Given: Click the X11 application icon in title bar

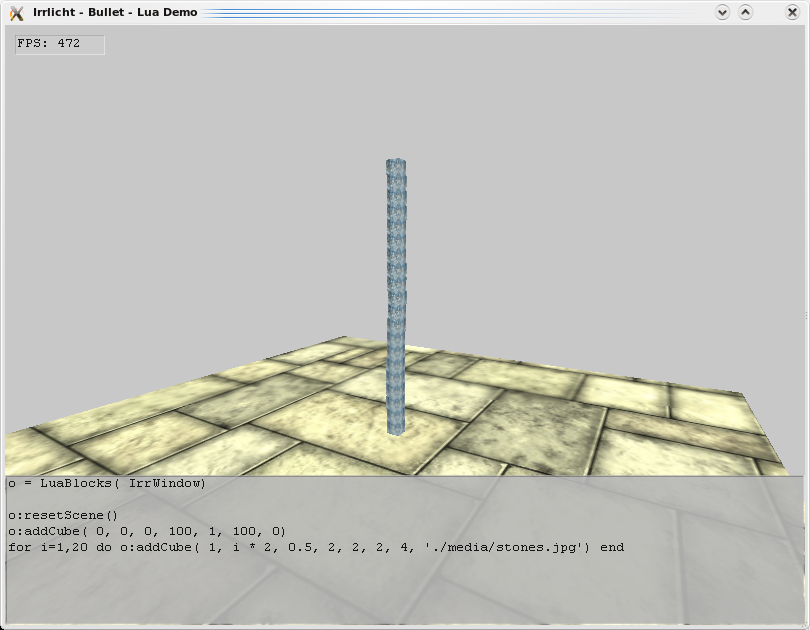Looking at the screenshot, I should pos(17,12).
